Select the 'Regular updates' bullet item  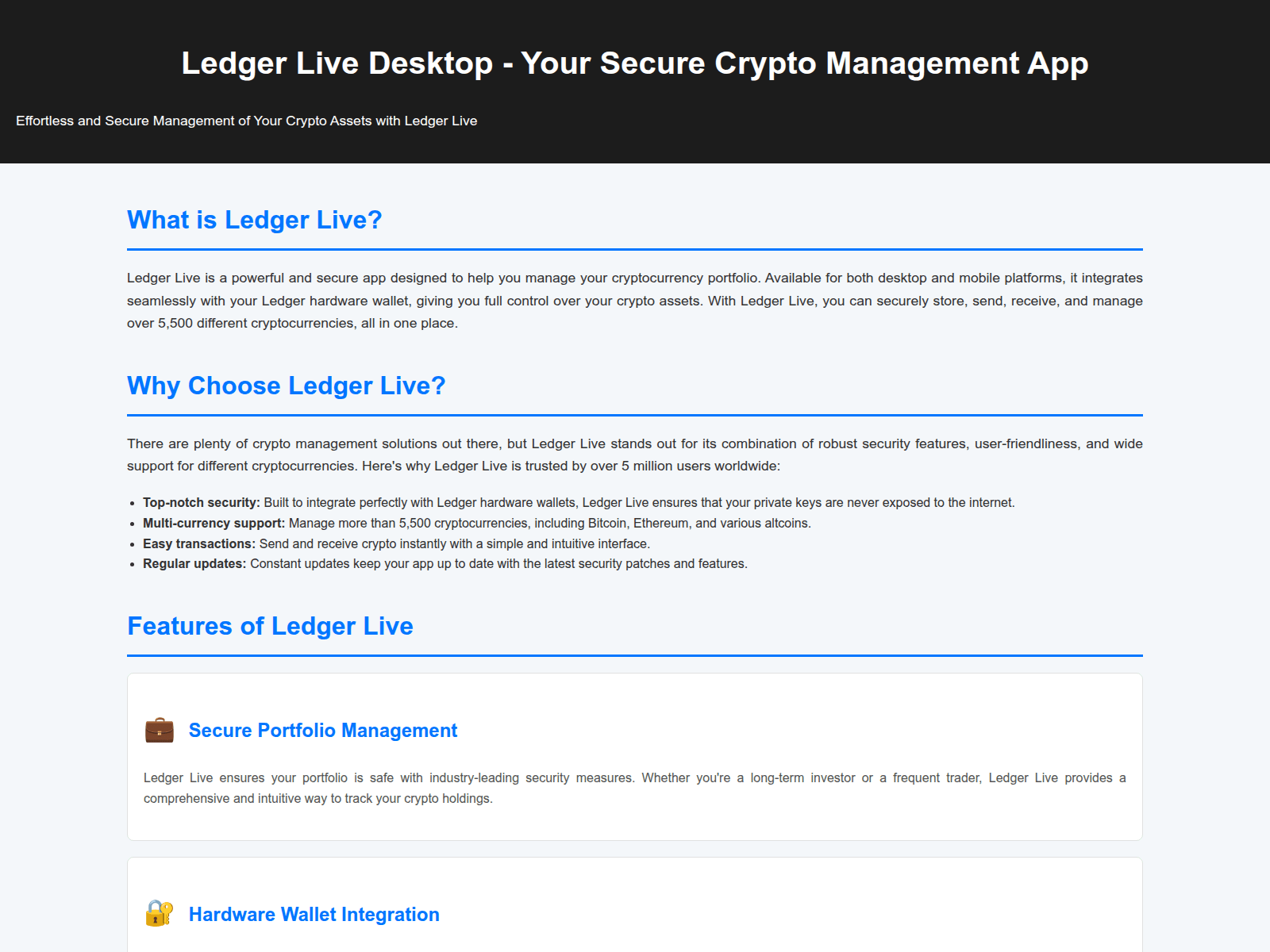click(444, 563)
